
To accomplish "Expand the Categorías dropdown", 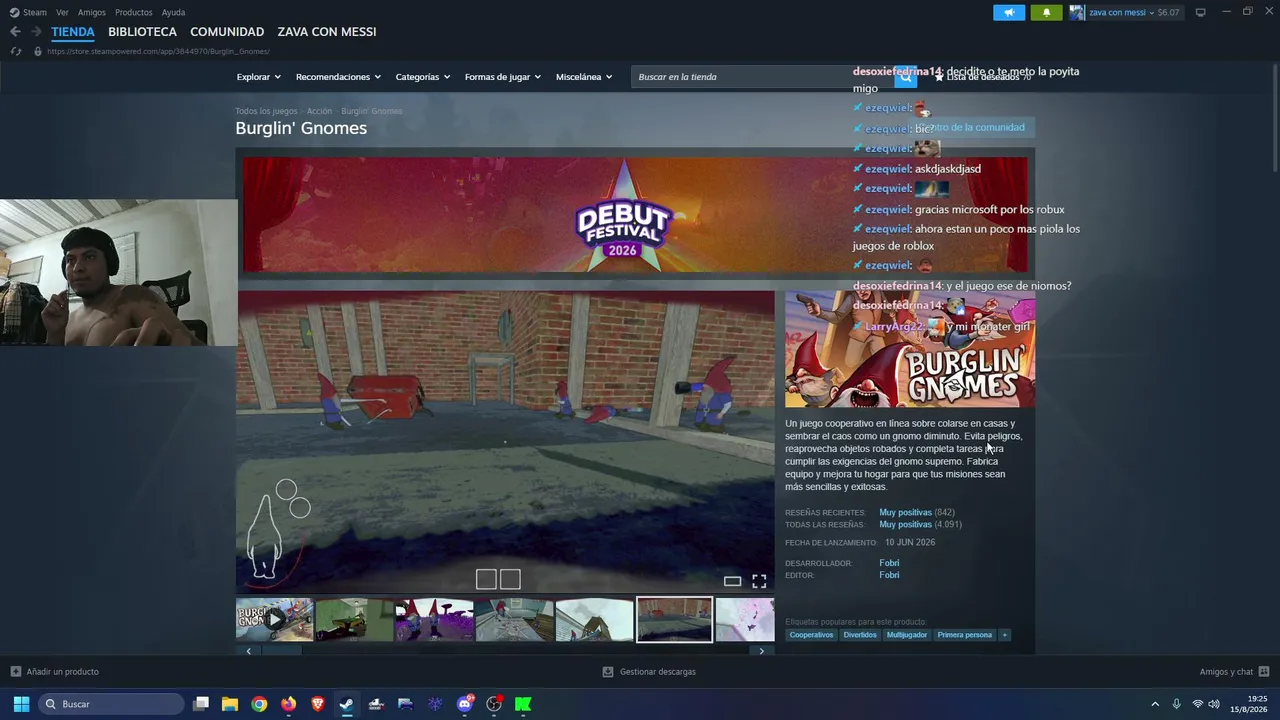I will point(422,77).
